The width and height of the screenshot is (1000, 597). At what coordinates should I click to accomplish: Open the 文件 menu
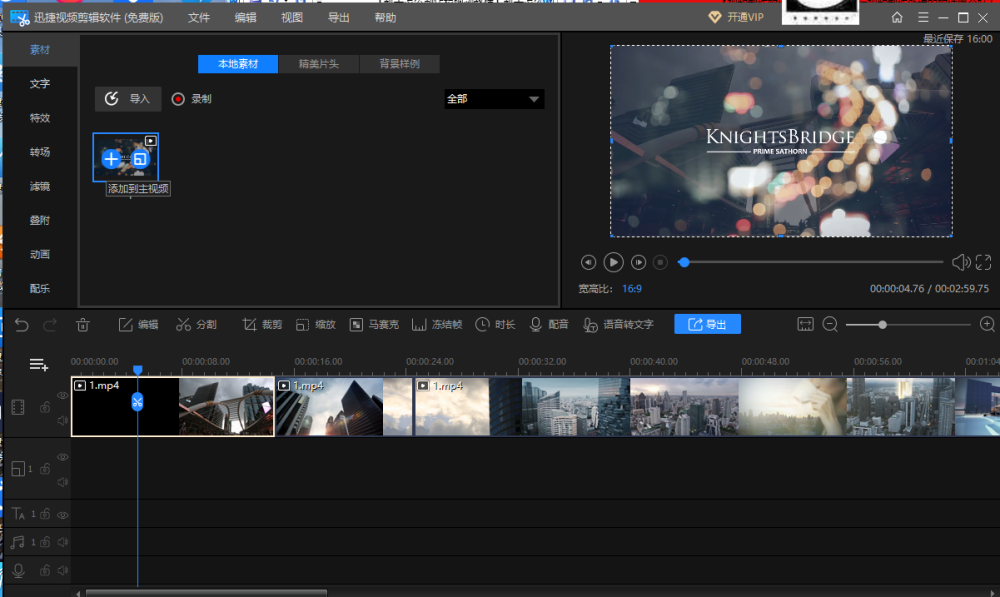tap(199, 18)
